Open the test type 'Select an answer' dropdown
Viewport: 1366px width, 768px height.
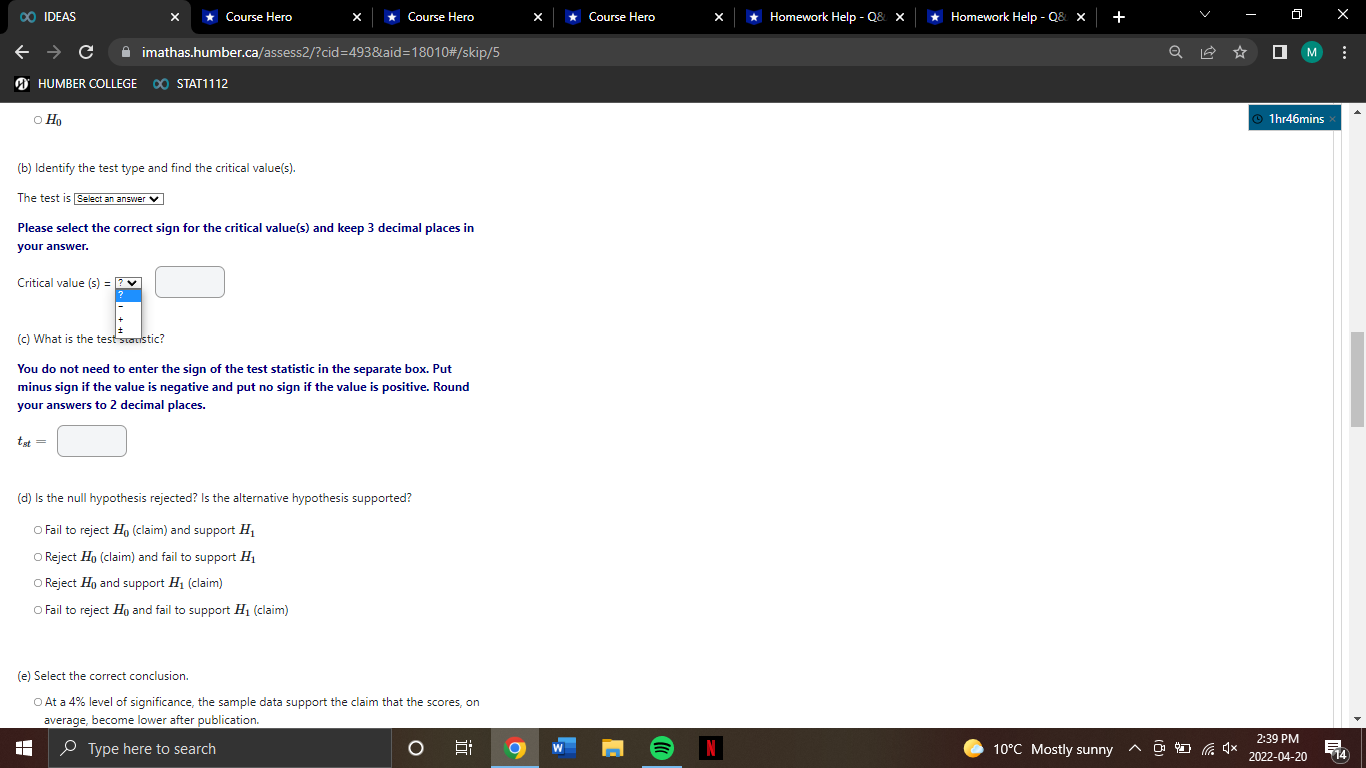coord(119,199)
